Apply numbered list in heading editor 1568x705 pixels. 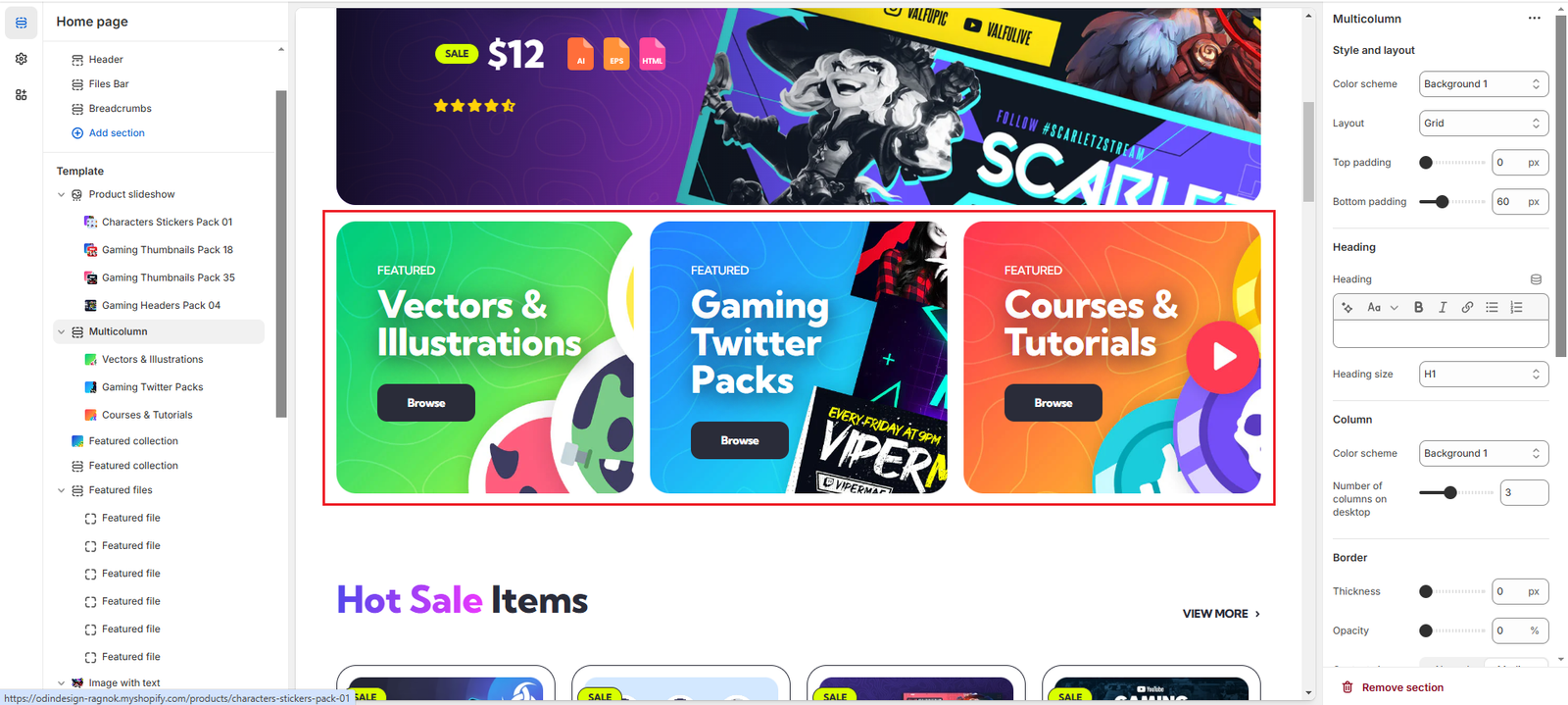(1516, 307)
